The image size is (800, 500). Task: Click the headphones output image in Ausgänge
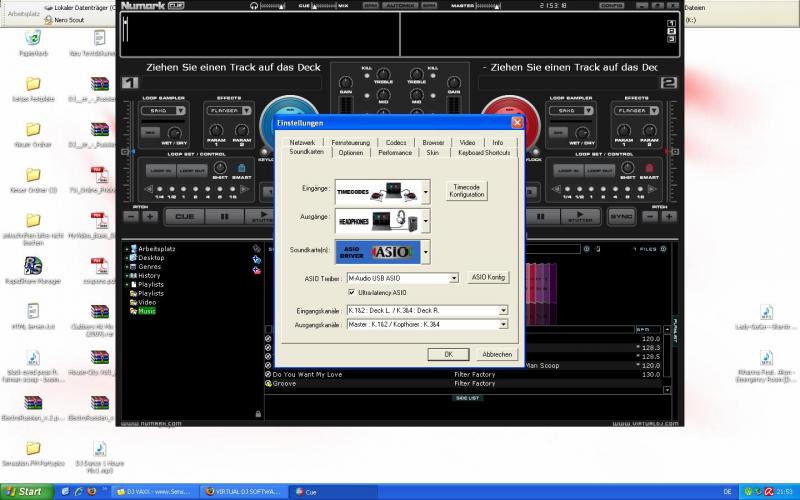377,221
